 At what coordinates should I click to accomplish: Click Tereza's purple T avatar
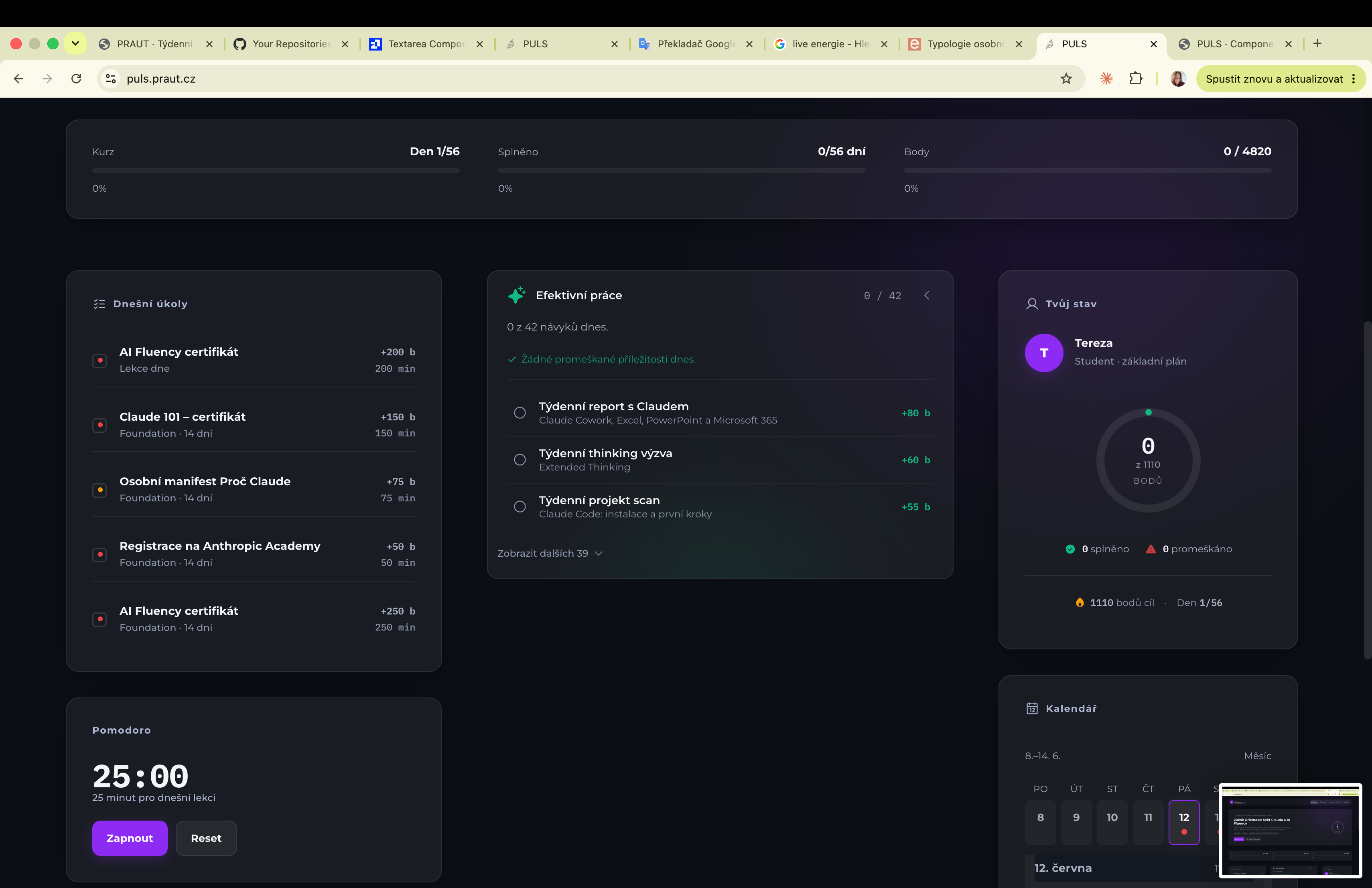(x=1044, y=353)
